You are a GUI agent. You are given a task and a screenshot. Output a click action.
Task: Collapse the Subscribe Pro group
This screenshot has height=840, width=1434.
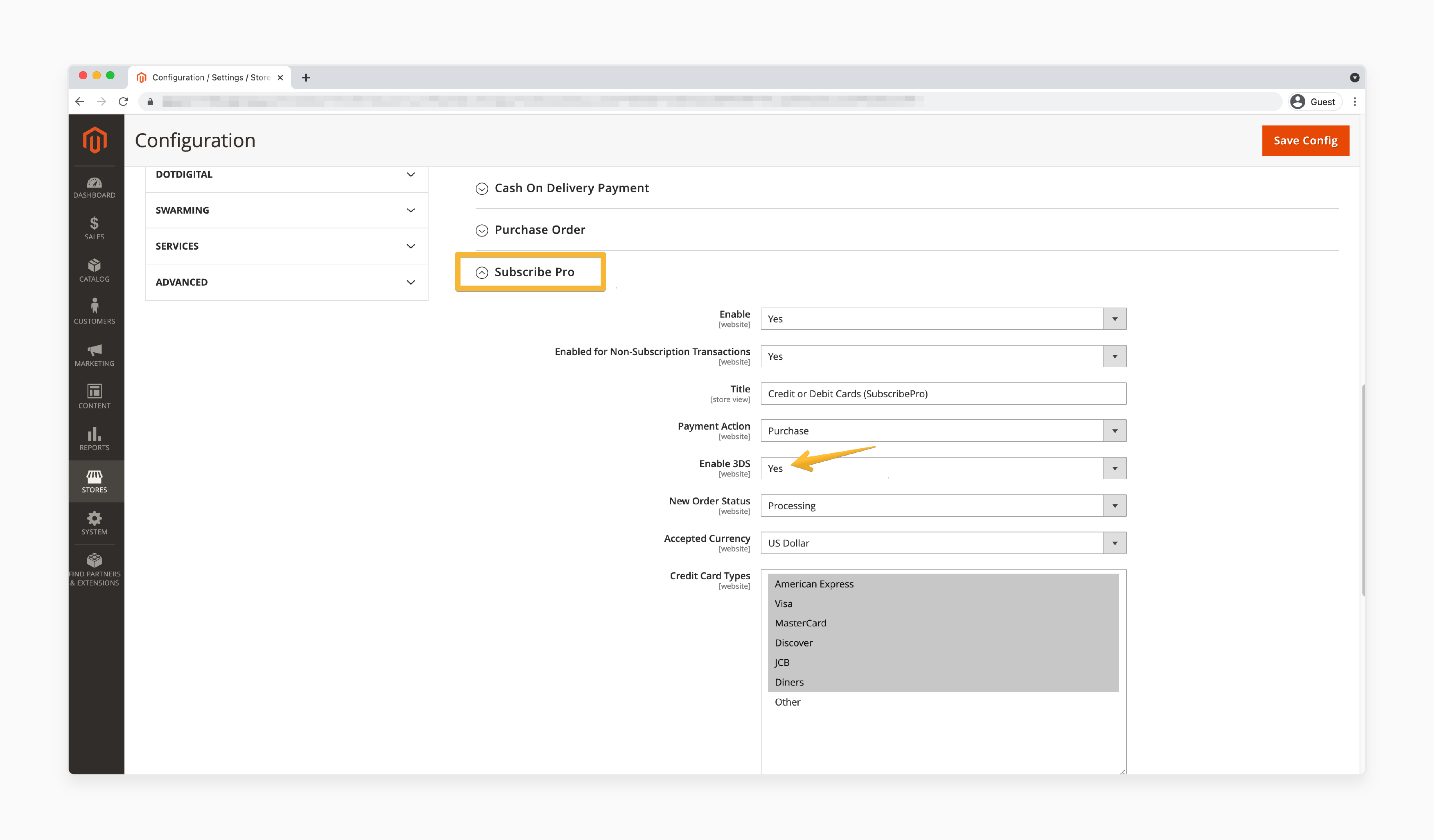525,272
